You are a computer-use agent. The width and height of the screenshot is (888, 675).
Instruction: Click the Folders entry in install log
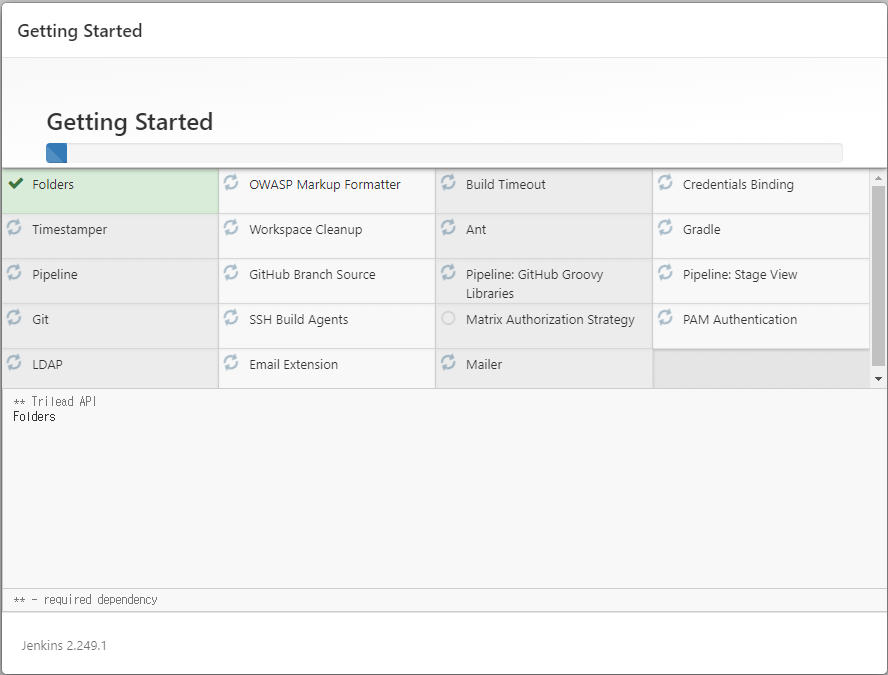34,417
